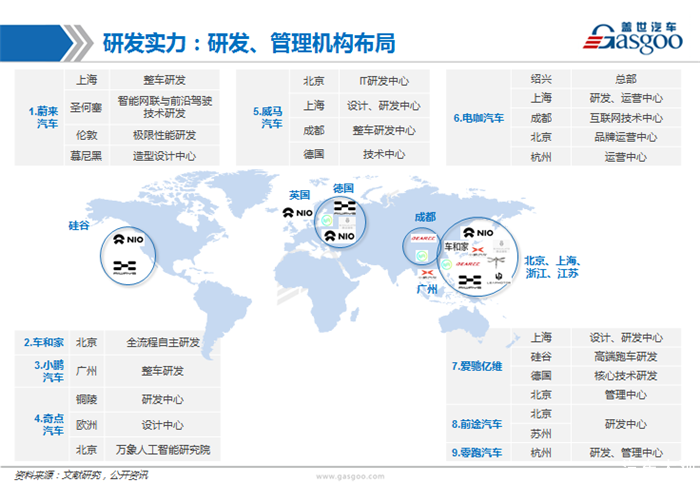
Task: Click the 铜陵 cell
Action: tap(86, 399)
